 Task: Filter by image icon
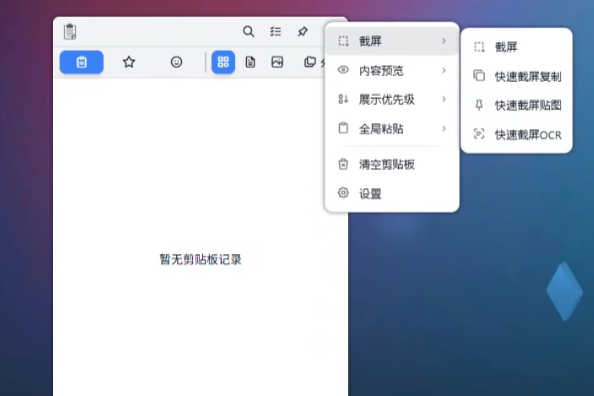click(x=277, y=62)
